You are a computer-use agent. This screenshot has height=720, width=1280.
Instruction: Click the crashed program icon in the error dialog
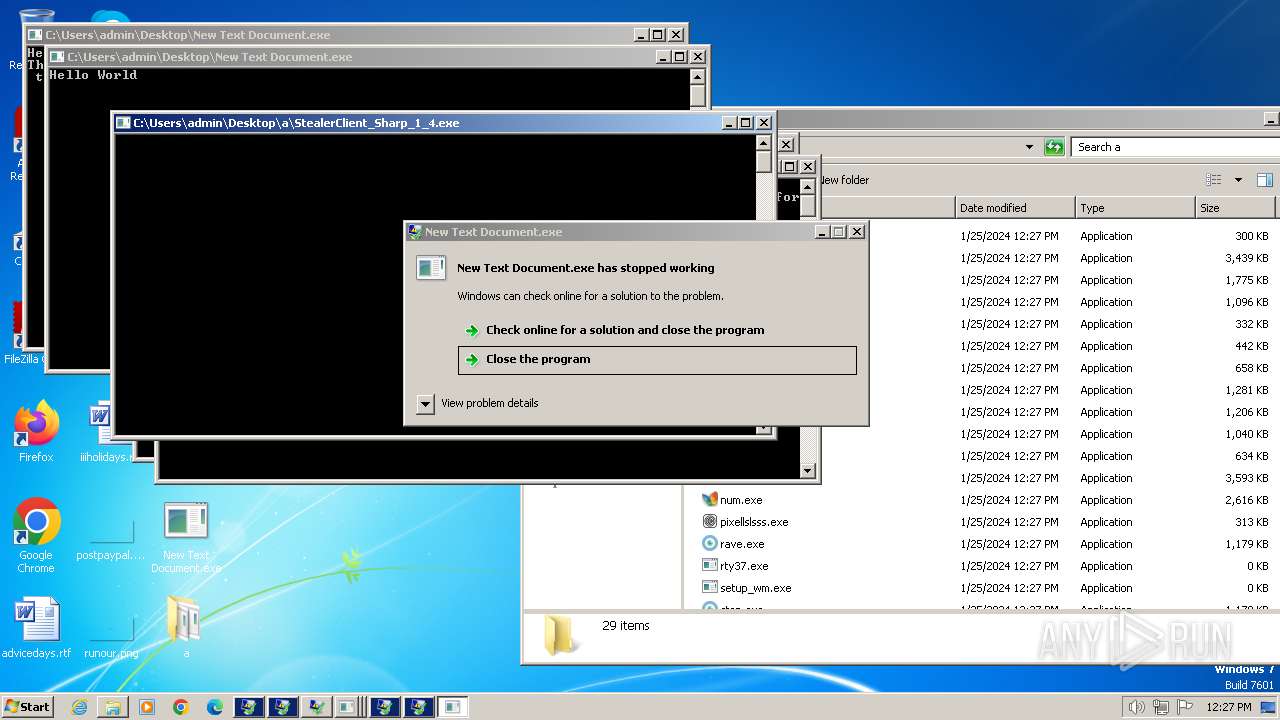coord(431,268)
